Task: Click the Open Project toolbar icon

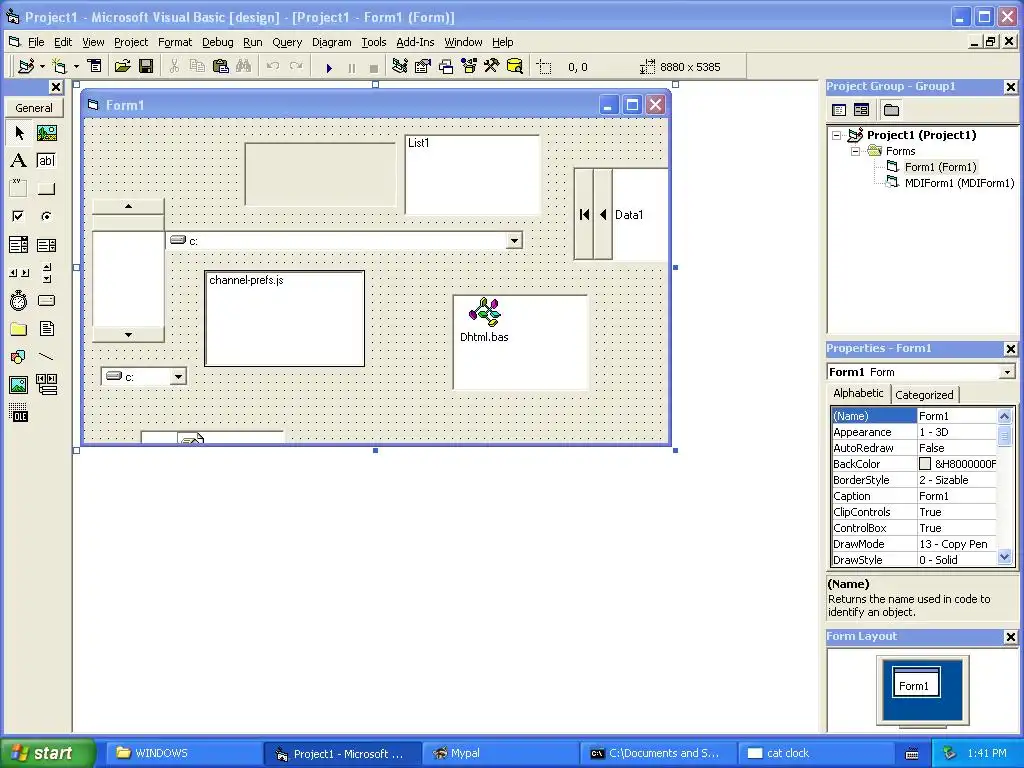Action: point(122,66)
